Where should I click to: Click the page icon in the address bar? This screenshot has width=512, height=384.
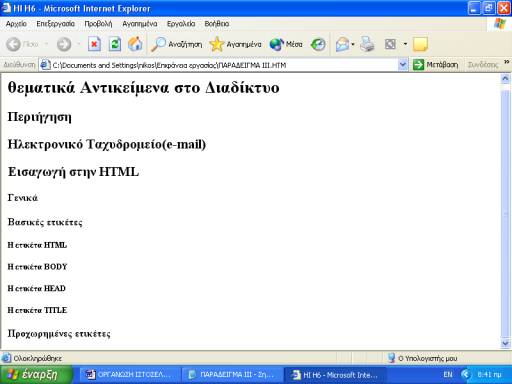coord(45,65)
